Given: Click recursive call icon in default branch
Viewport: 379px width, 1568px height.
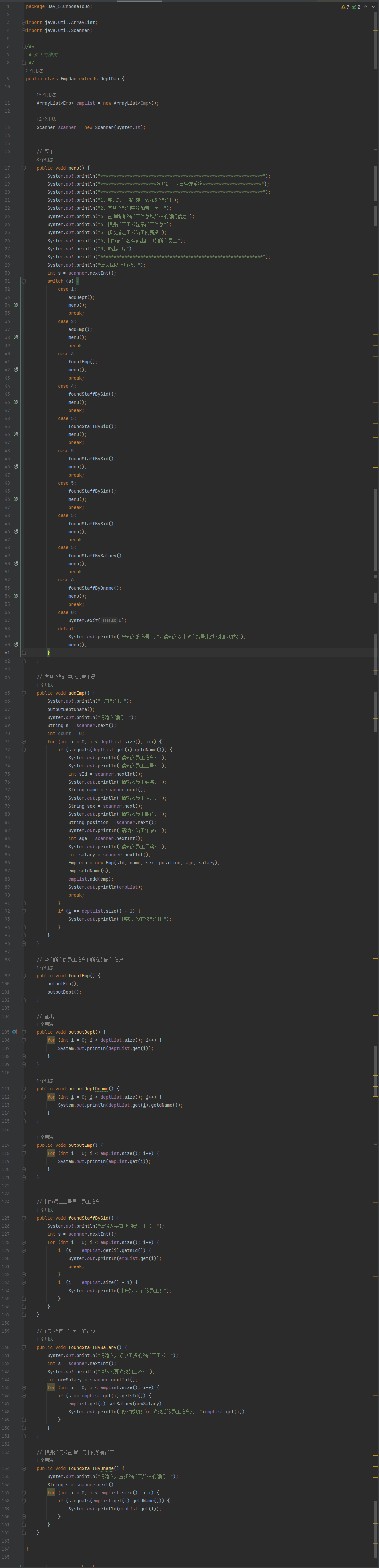Looking at the screenshot, I should [16, 644].
